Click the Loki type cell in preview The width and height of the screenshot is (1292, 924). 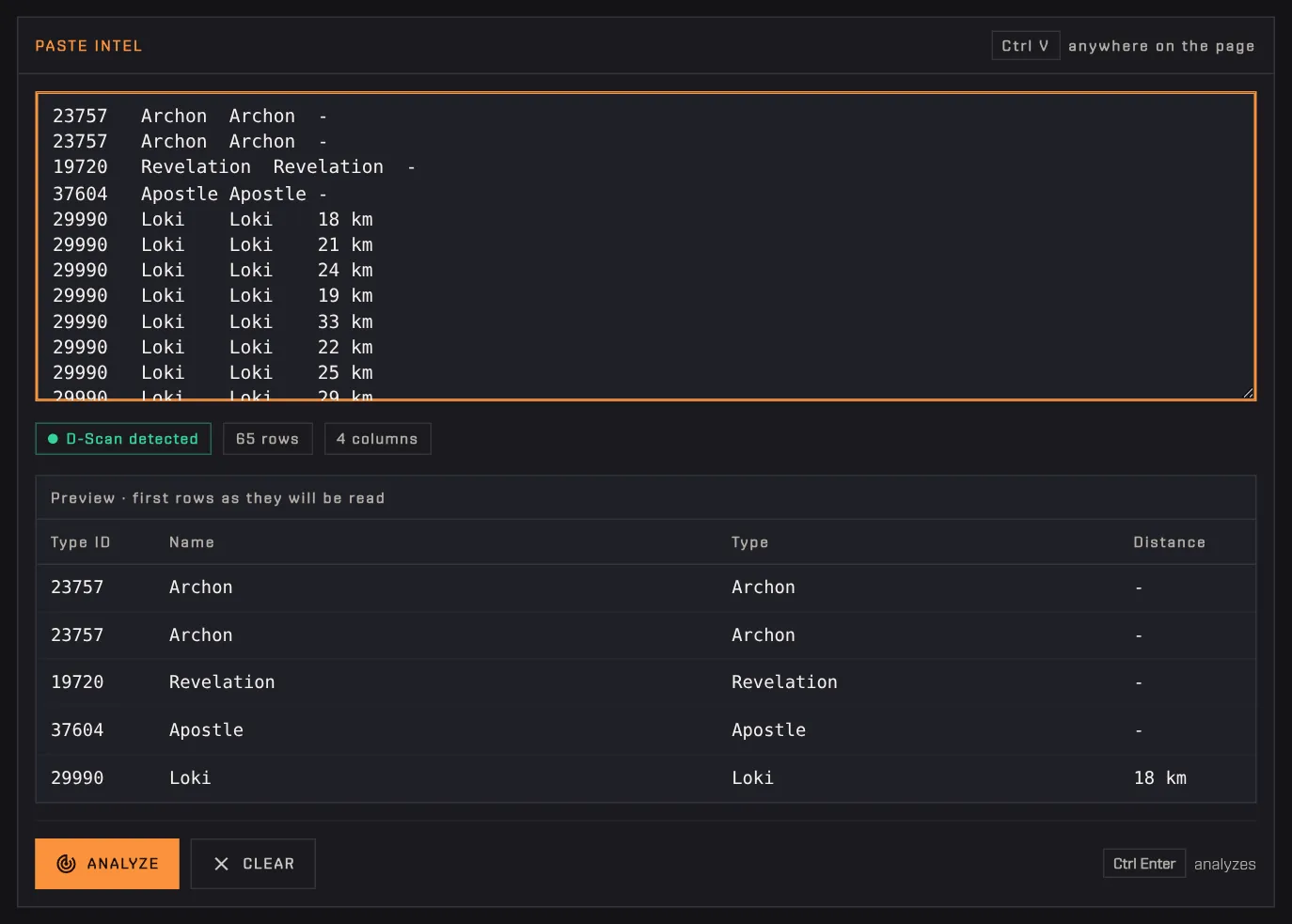[752, 778]
